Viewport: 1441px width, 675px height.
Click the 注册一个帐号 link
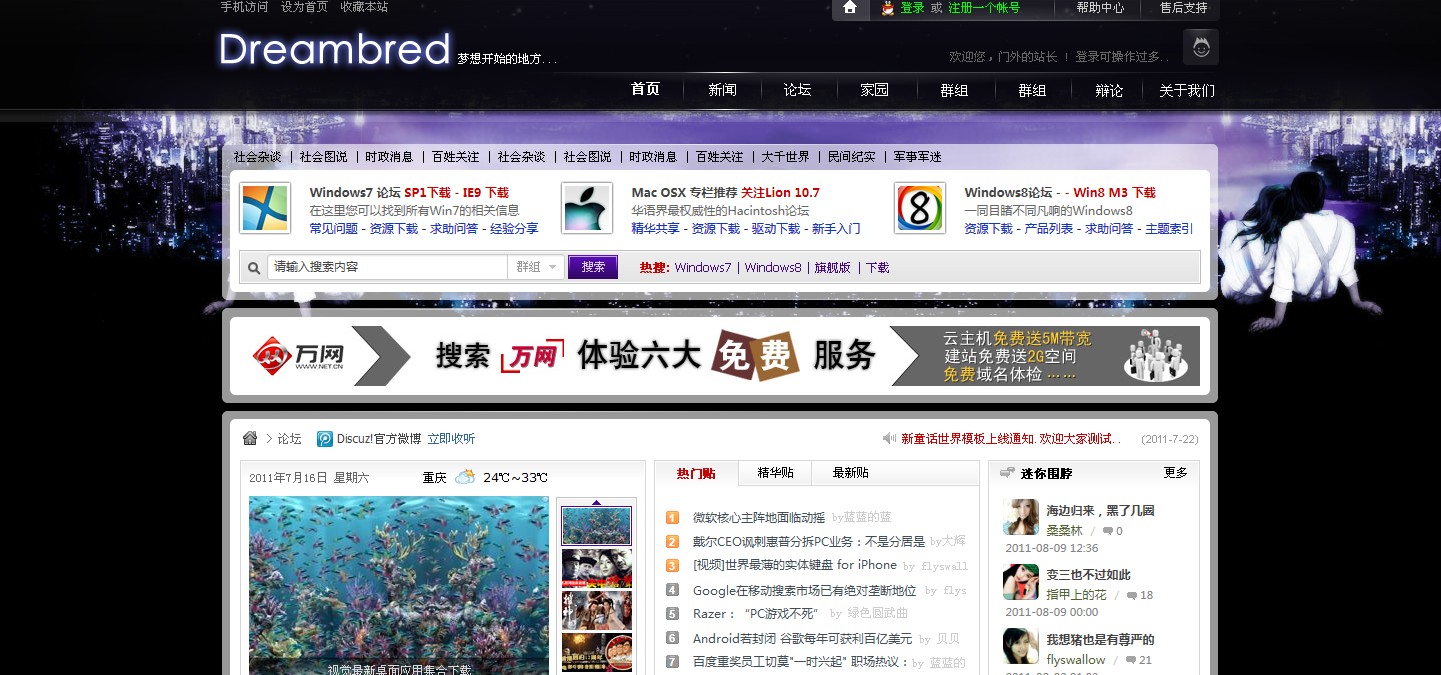[x=984, y=8]
